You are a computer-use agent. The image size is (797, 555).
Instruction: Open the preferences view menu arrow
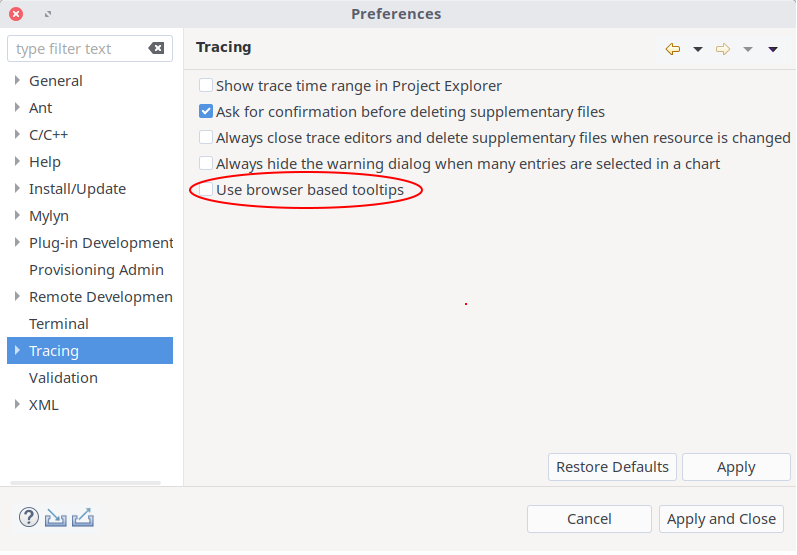click(773, 49)
